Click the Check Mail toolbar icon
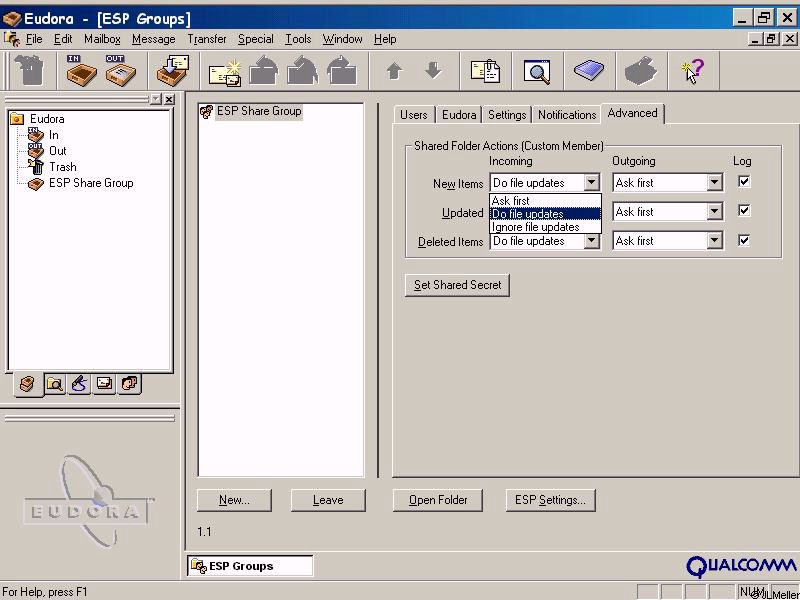The image size is (800, 600). [172, 70]
